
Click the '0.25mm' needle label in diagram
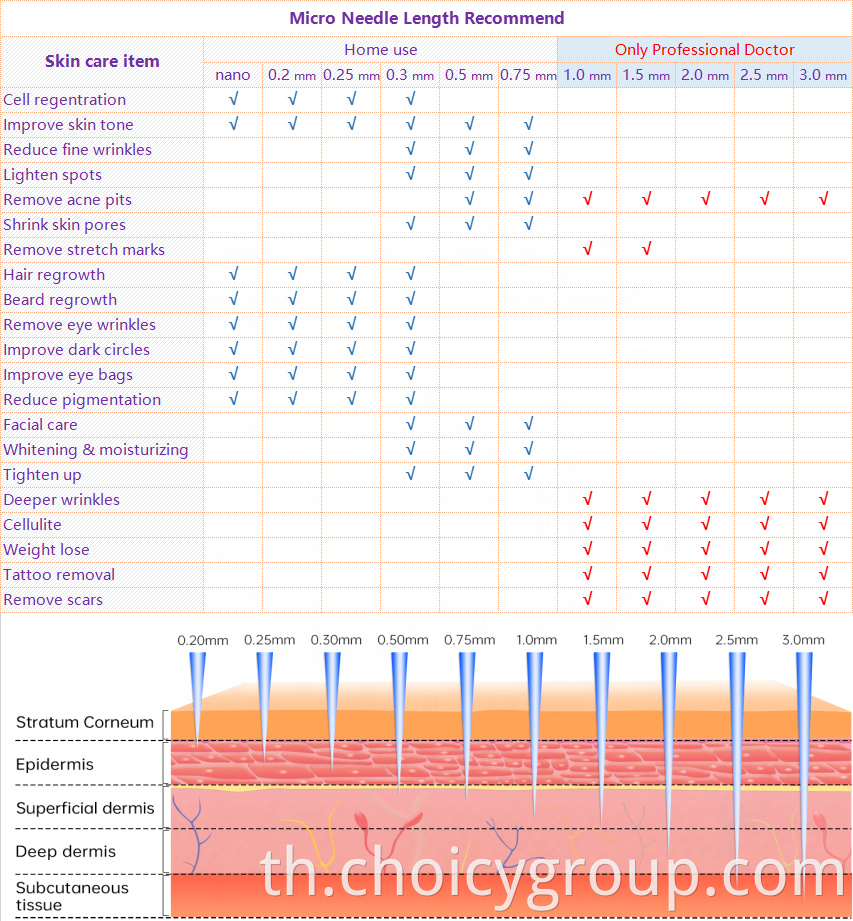point(270,640)
